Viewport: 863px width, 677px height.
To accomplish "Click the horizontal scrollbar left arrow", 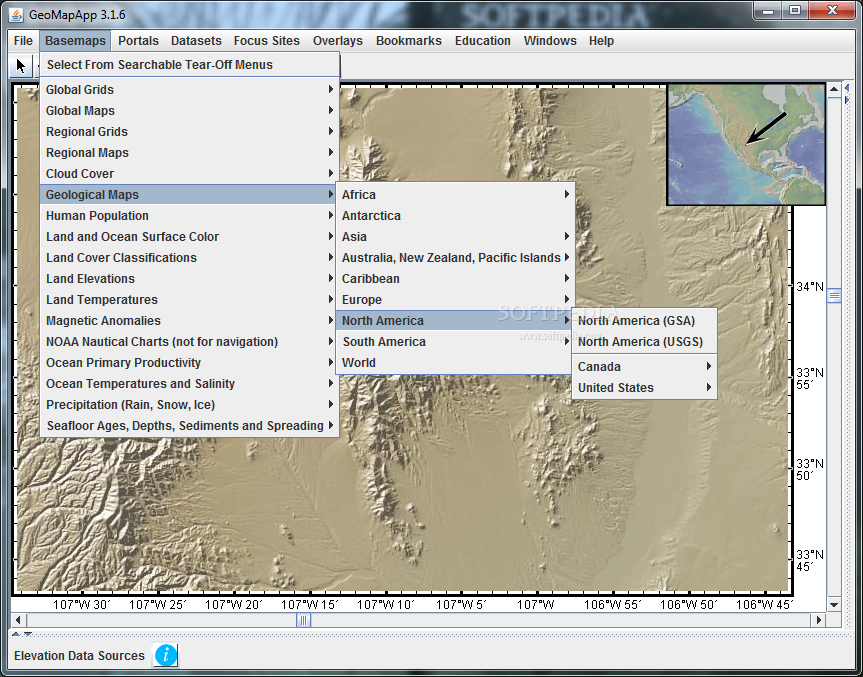I will 19,620.
